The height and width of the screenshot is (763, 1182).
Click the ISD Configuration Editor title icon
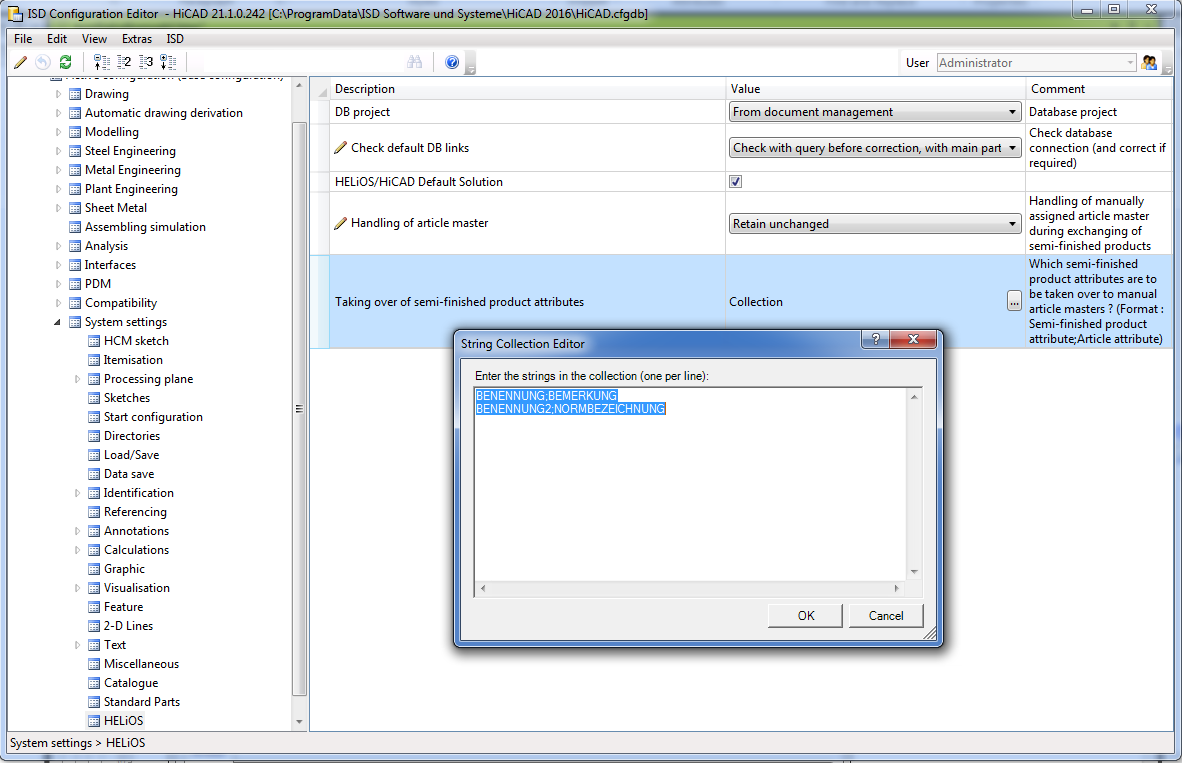click(x=14, y=13)
